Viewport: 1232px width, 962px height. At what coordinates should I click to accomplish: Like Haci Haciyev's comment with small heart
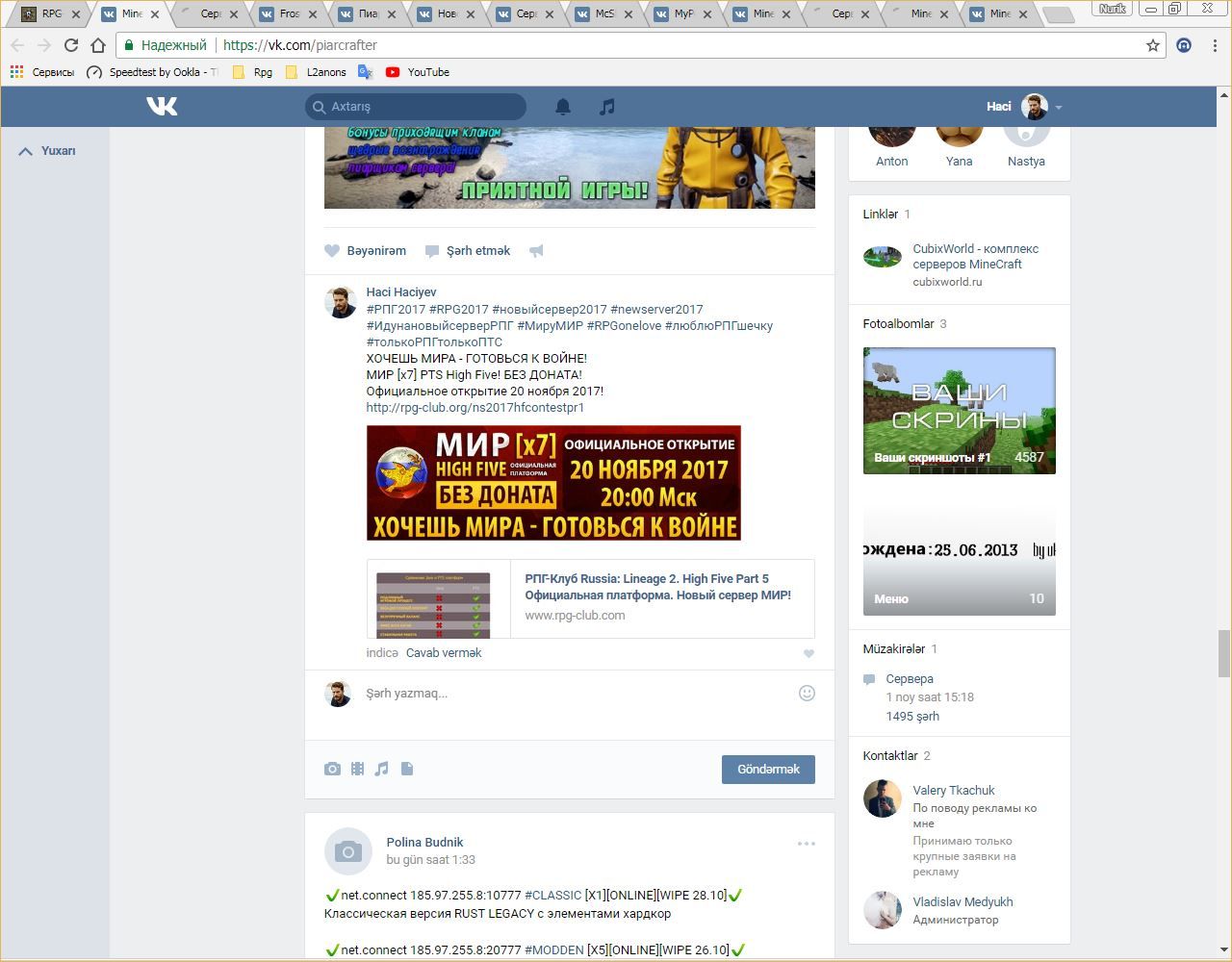(808, 653)
